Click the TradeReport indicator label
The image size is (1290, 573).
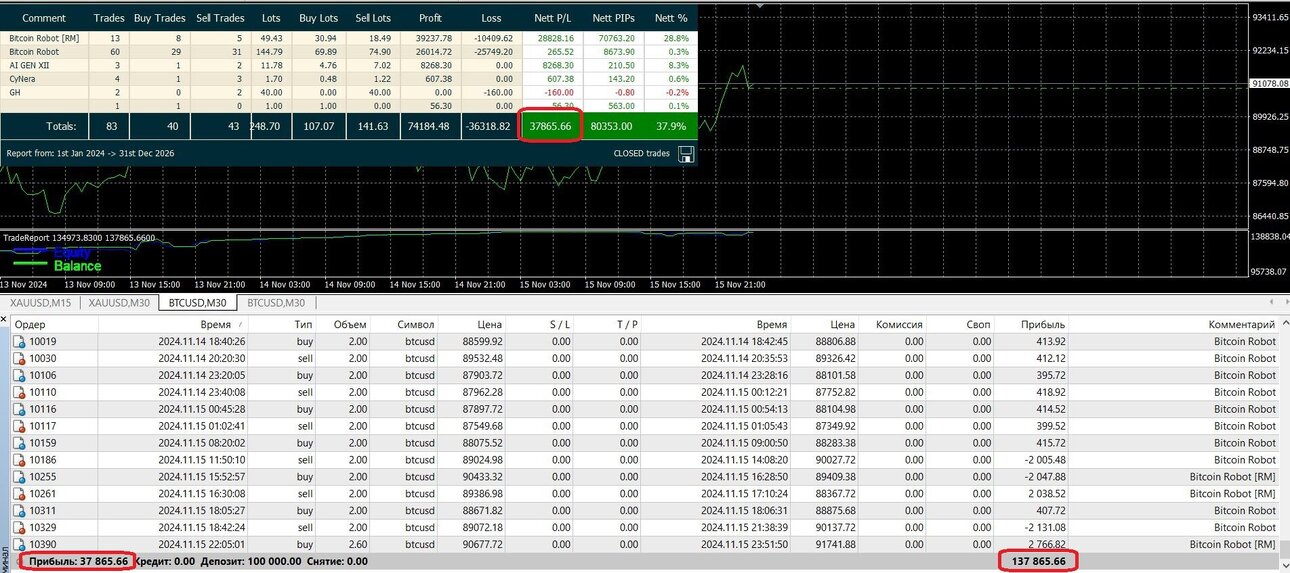pyautogui.click(x=79, y=238)
